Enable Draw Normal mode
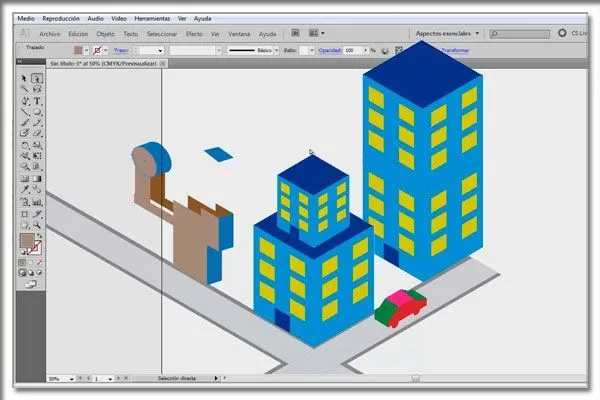 point(23,273)
